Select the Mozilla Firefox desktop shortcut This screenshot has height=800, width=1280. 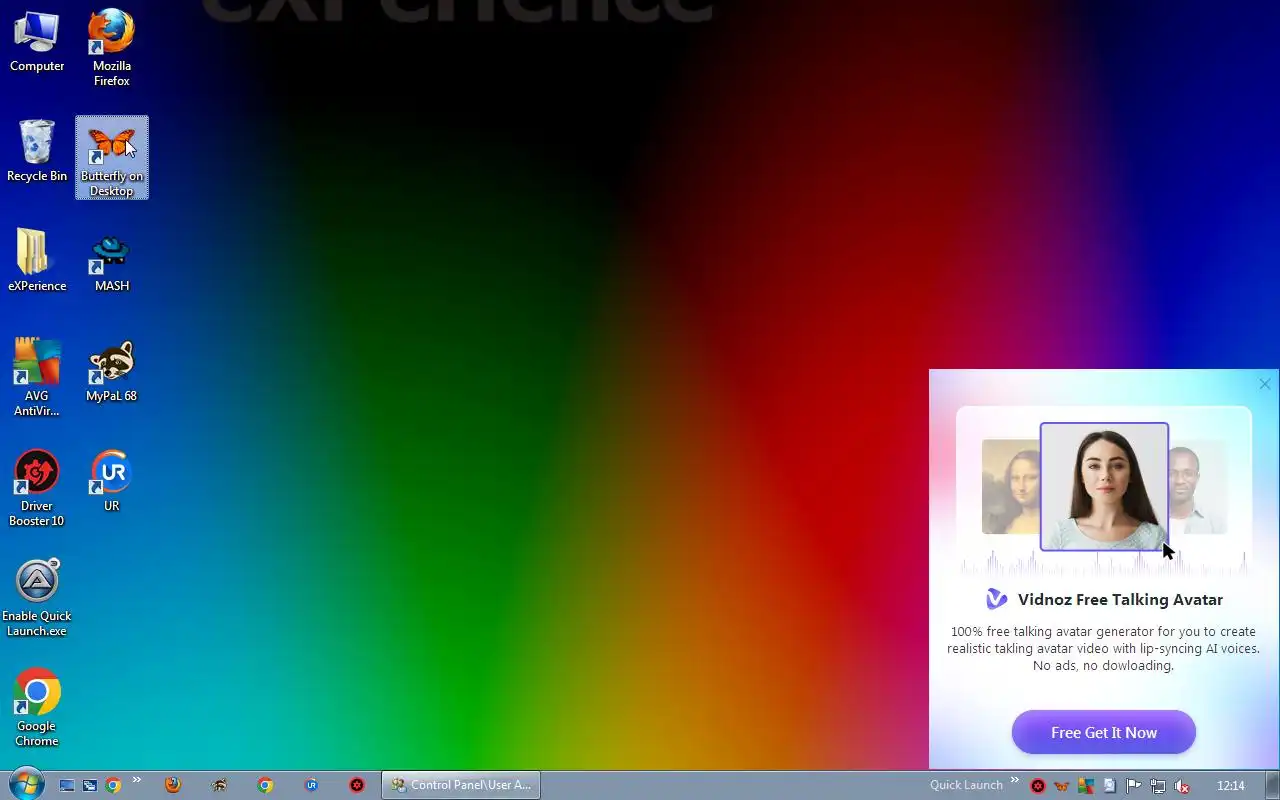(112, 47)
